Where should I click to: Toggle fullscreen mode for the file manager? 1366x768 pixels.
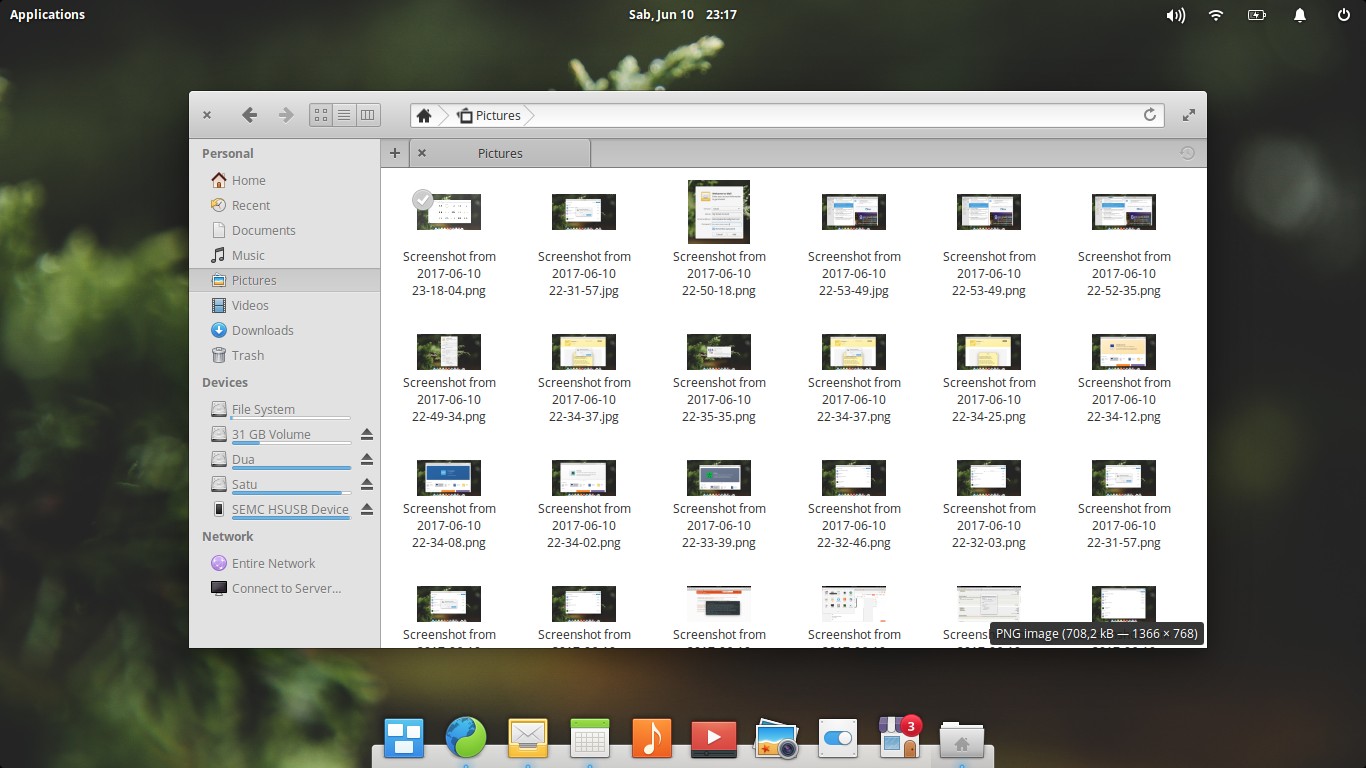1188,115
